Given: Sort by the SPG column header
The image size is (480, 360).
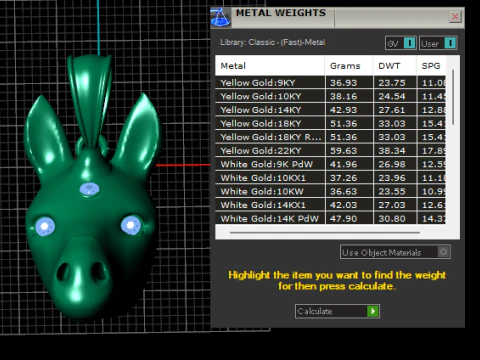Looking at the screenshot, I should pos(431,66).
